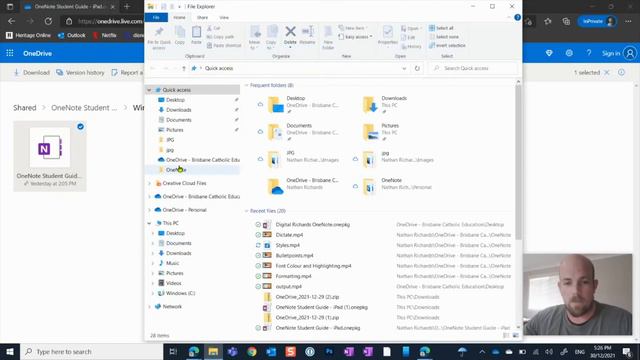Viewport: 640px width, 360px height.
Task: Open the address bar history dropdown
Action: (404, 68)
